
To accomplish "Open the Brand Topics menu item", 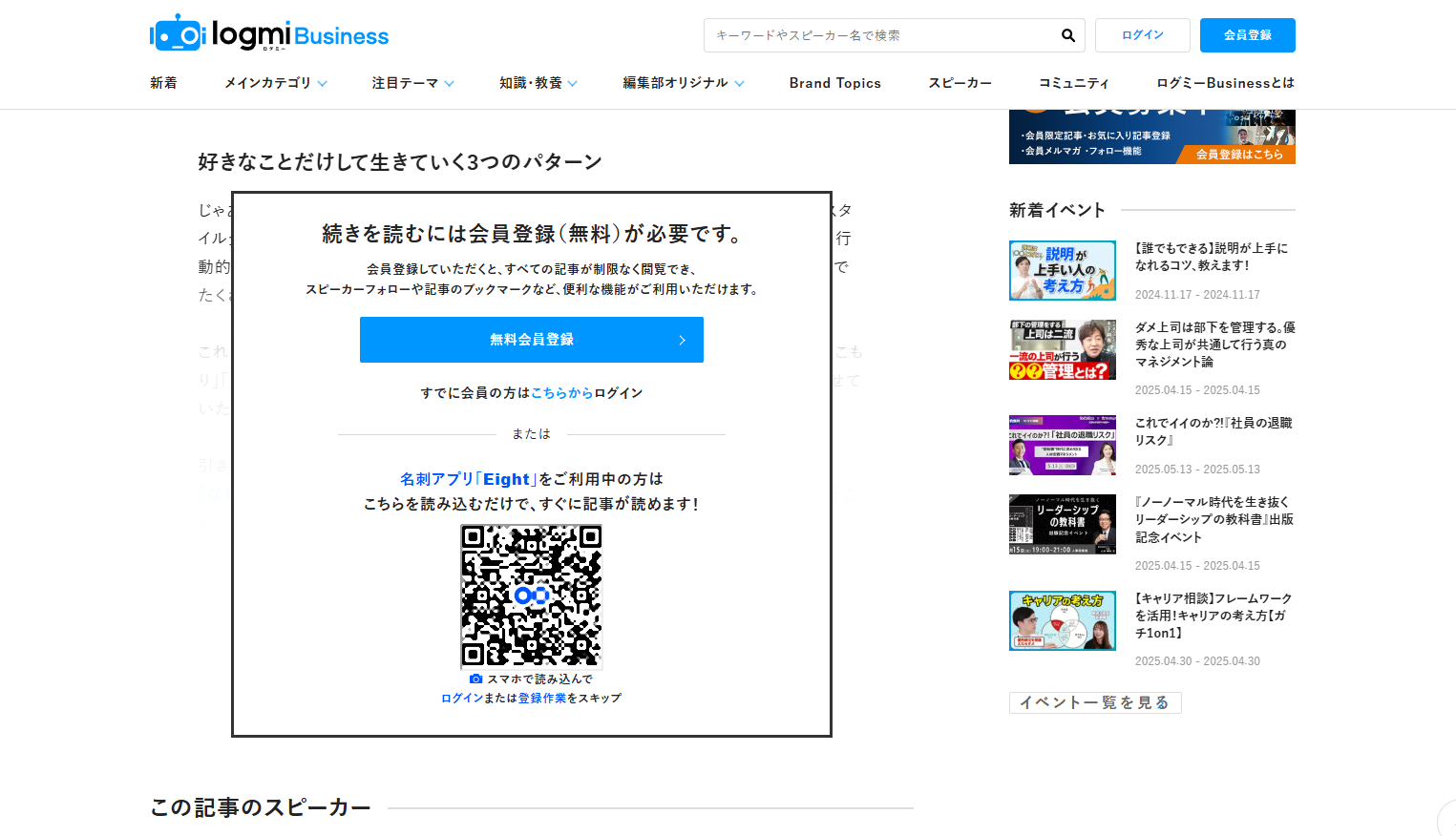I will 835,83.
